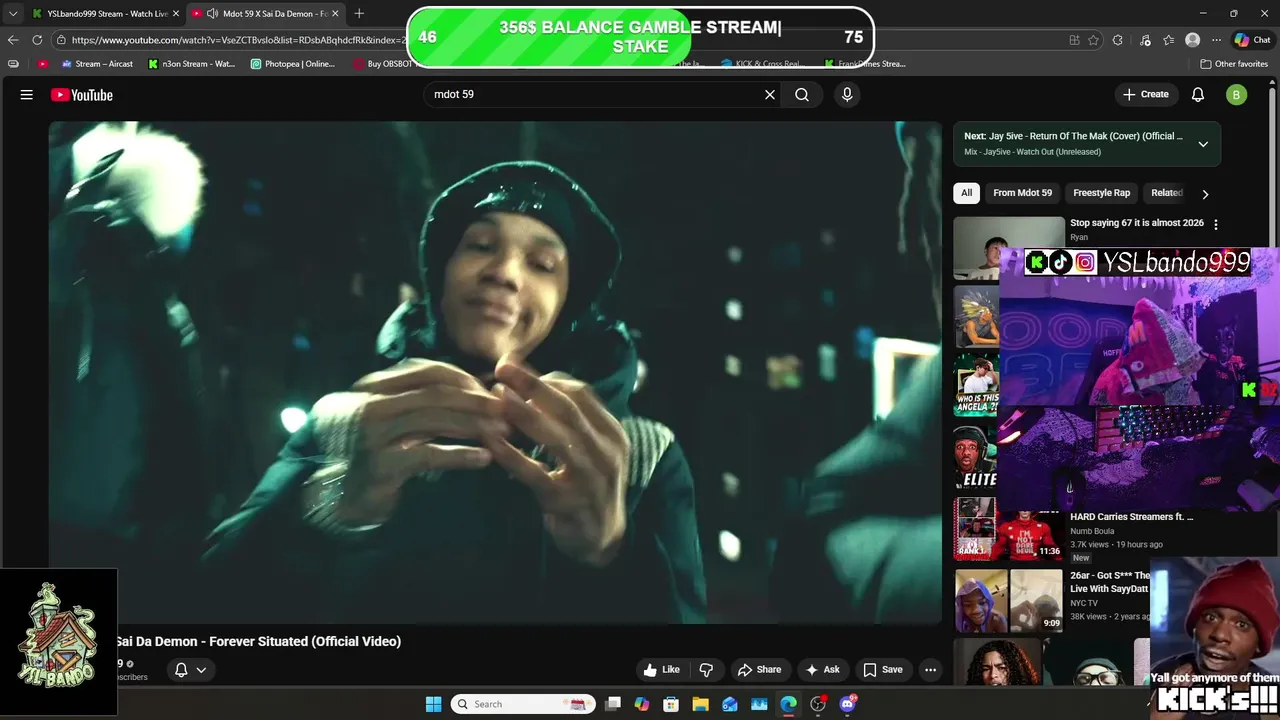Select the From Mdot 59 chip
The width and height of the screenshot is (1280, 720).
click(1022, 193)
